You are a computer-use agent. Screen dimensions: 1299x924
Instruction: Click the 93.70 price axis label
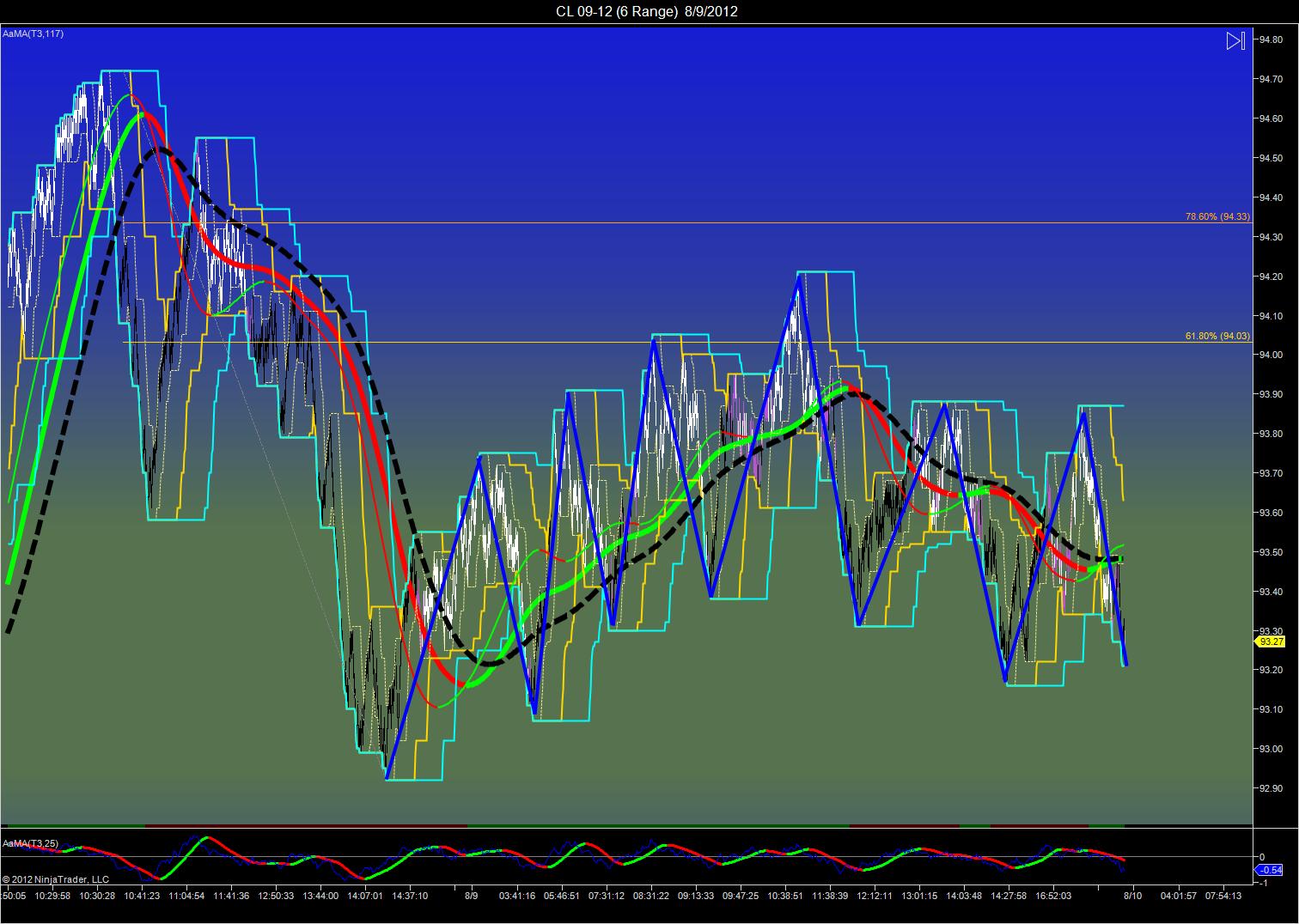point(1272,473)
